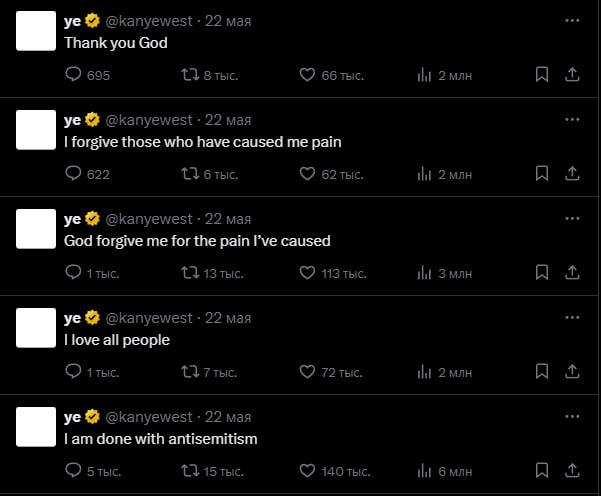Open @kanyewest handle on the first tweet
Viewport: 601px width, 496px height.
pyautogui.click(x=148, y=21)
